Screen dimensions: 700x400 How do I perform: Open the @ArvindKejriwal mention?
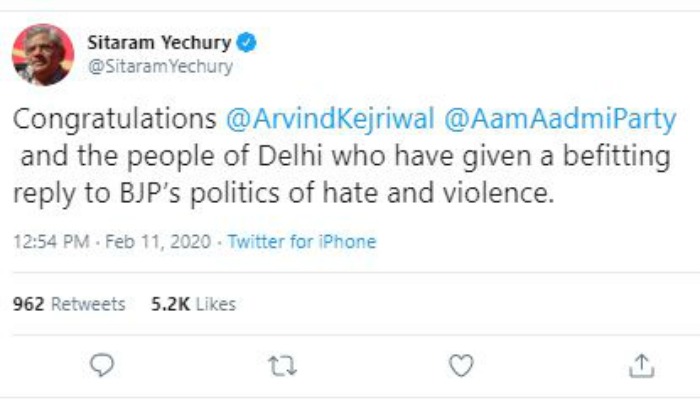coord(330,120)
